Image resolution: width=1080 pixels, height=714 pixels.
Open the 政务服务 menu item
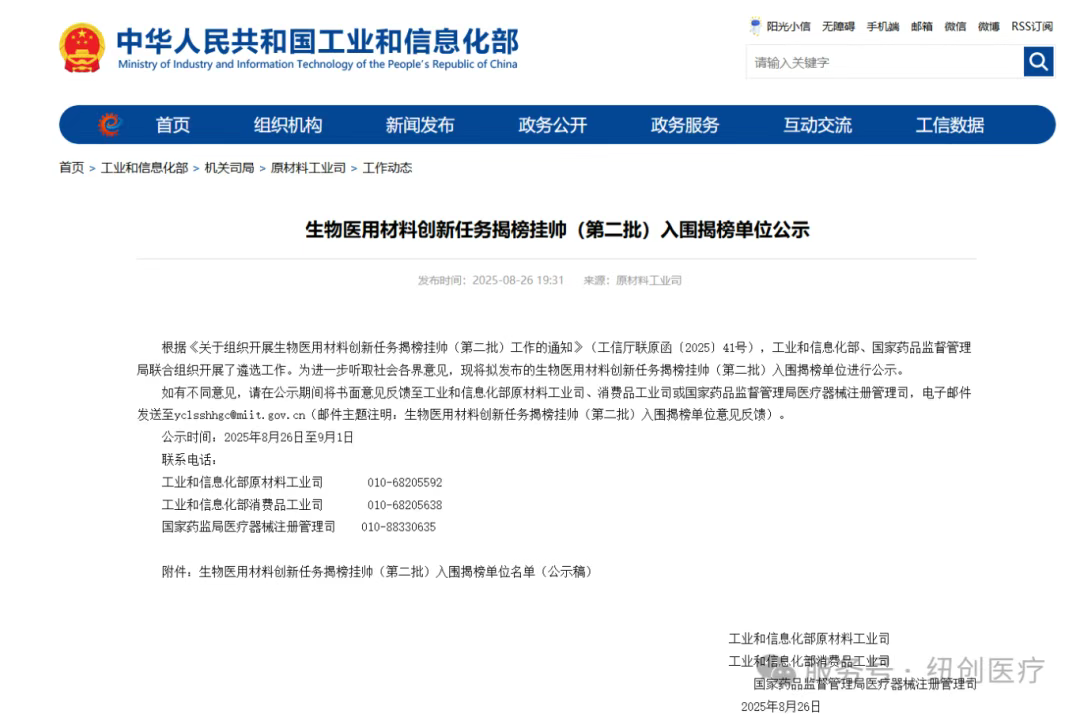click(685, 125)
